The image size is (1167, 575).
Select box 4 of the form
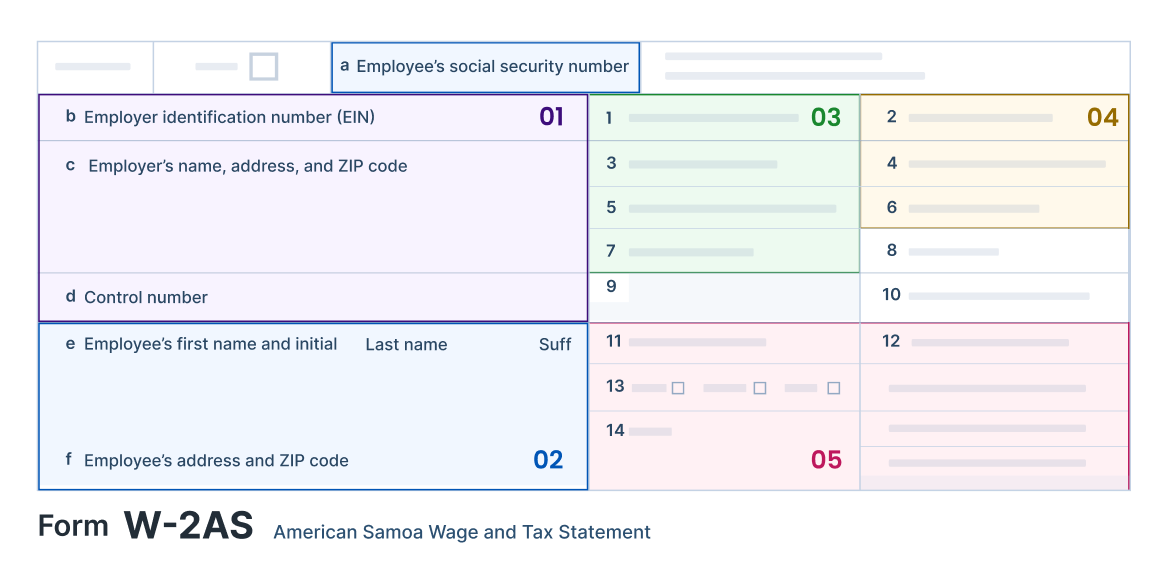994,164
